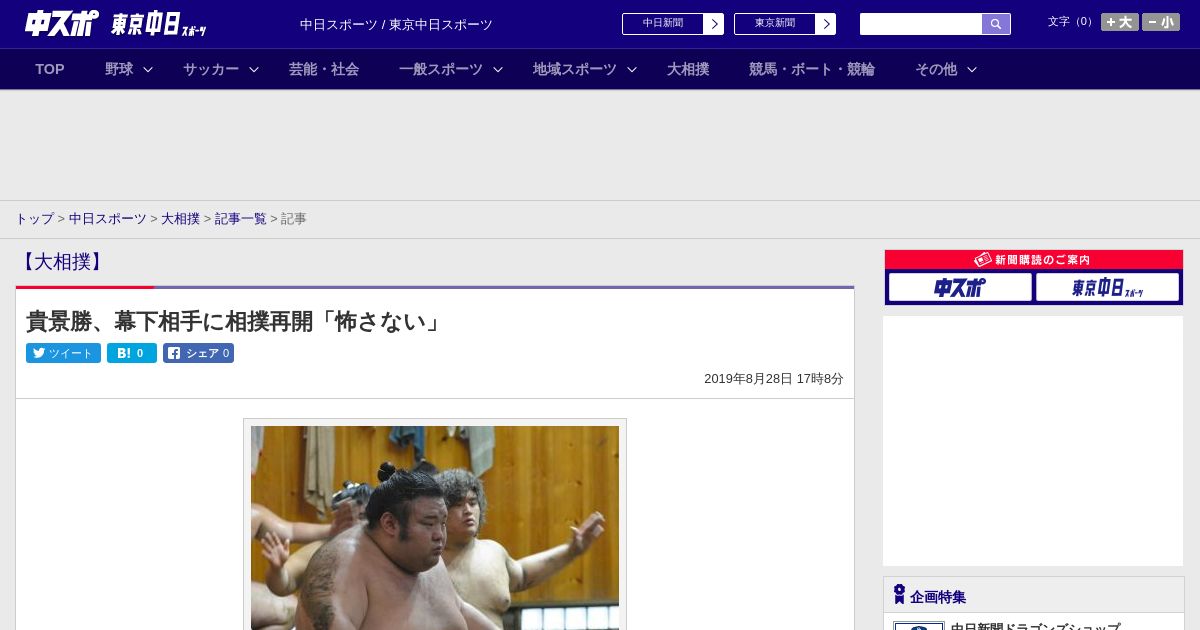Click arrow next to 東京新聞 button
Image resolution: width=1200 pixels, height=630 pixels.
pos(825,24)
